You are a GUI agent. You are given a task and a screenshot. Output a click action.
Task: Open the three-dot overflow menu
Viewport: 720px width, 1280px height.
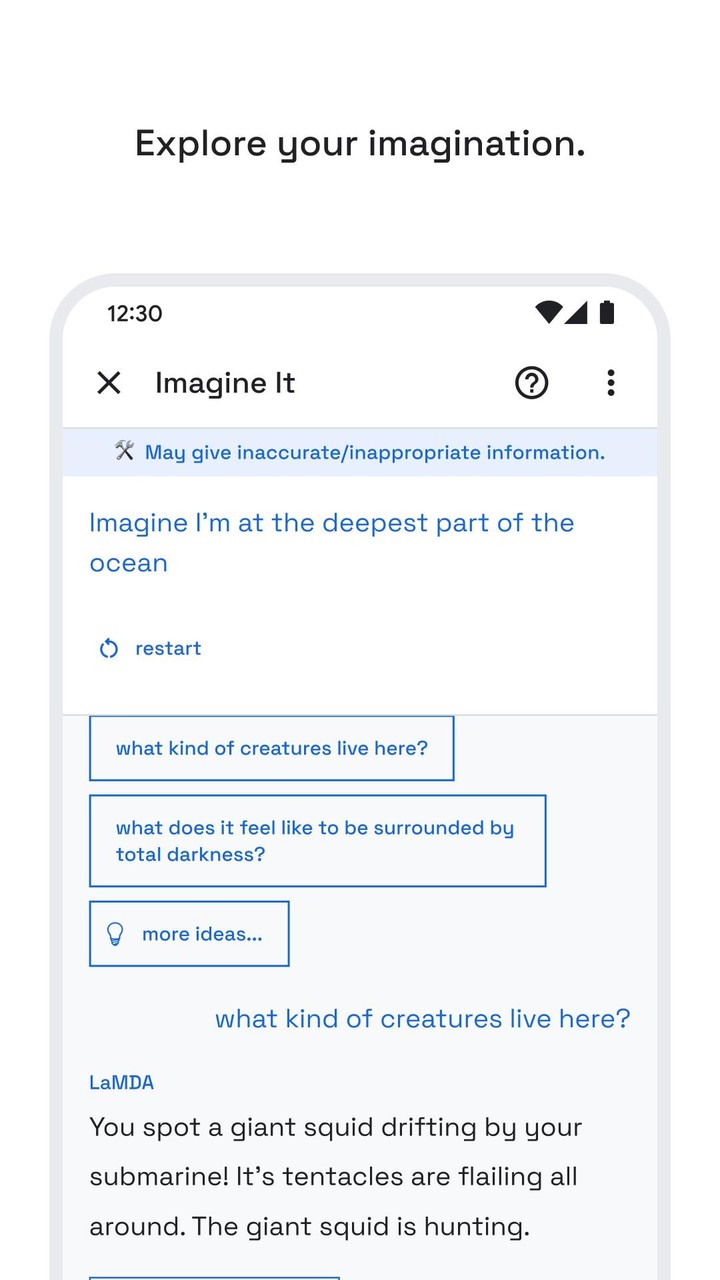tap(611, 383)
